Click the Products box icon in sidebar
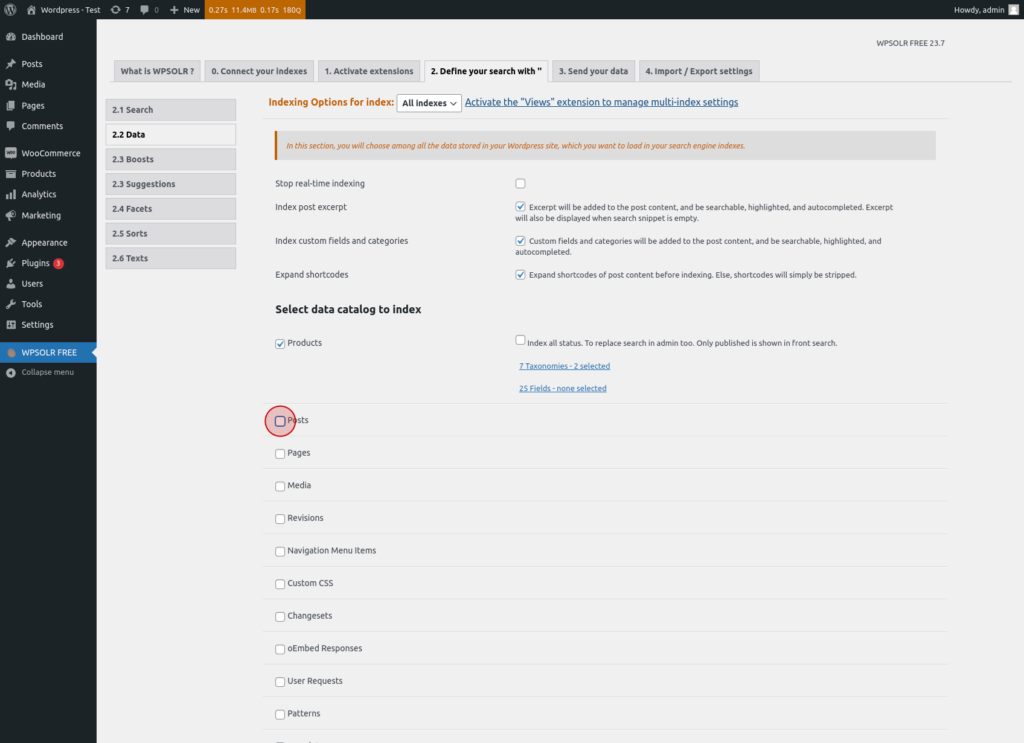The image size is (1024, 743). (10, 174)
